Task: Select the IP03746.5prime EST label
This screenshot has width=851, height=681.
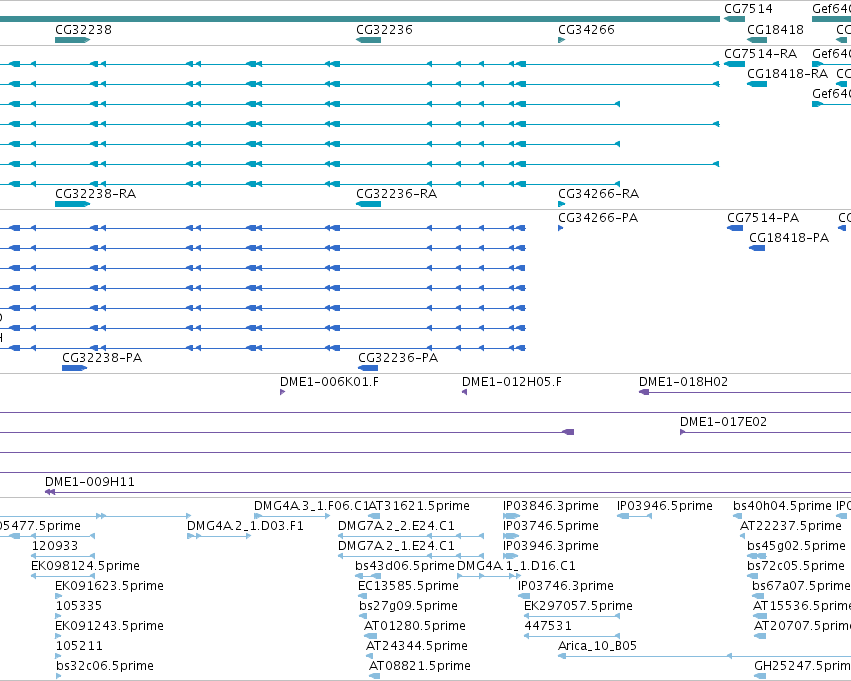Action: point(551,526)
